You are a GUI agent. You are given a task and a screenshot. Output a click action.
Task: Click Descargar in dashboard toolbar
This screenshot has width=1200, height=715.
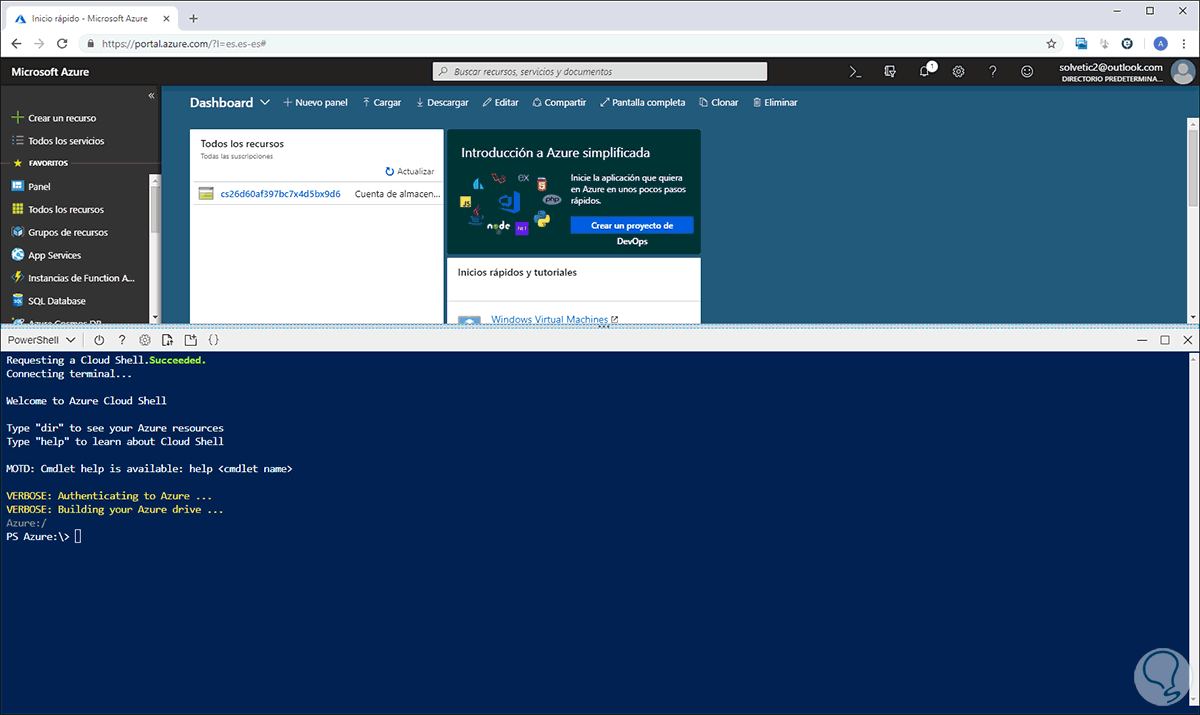[x=441, y=103]
